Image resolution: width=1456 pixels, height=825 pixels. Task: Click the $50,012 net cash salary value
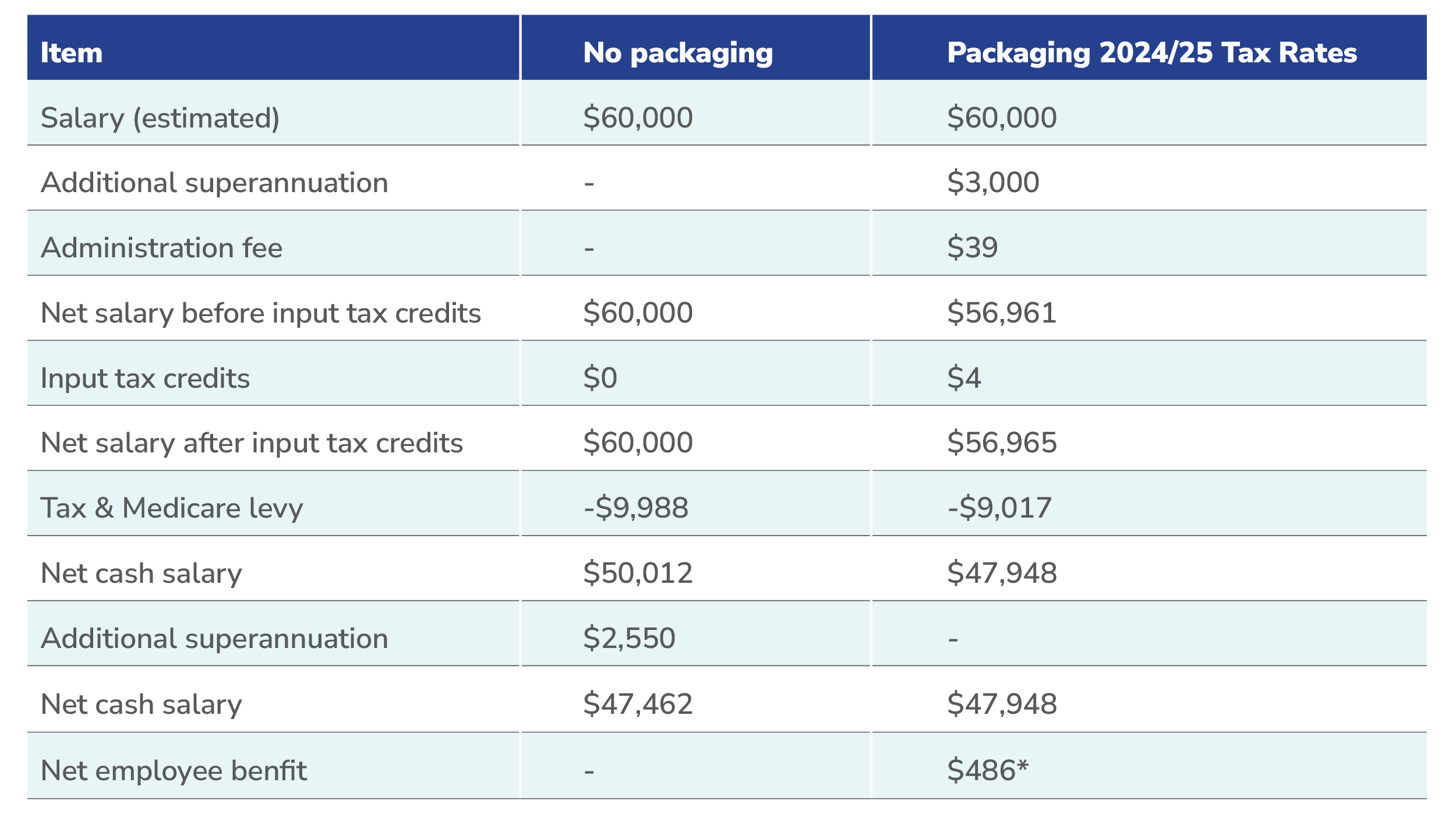click(638, 573)
